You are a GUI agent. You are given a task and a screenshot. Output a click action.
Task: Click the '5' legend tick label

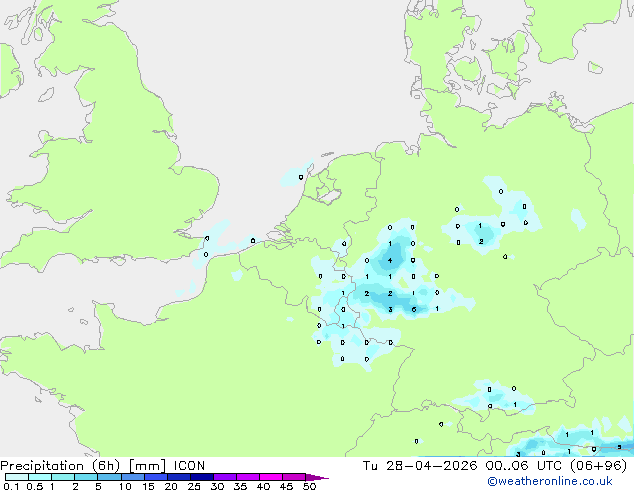coord(98,486)
